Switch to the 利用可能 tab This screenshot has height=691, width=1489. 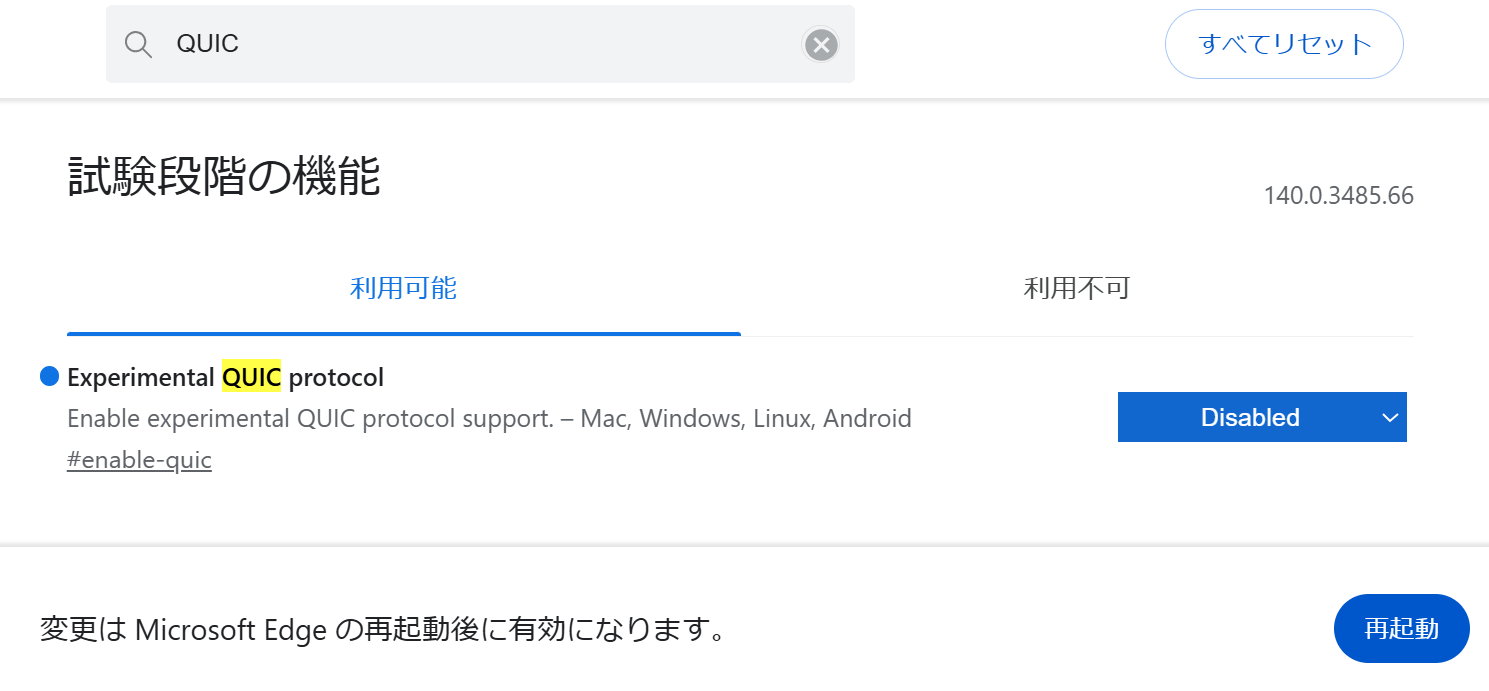(x=403, y=289)
